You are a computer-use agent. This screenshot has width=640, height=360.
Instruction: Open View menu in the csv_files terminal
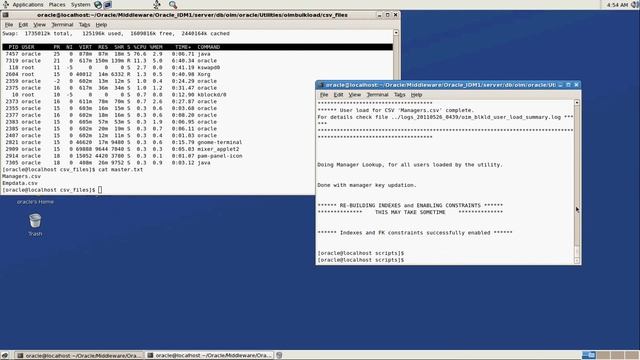[x=40, y=24]
